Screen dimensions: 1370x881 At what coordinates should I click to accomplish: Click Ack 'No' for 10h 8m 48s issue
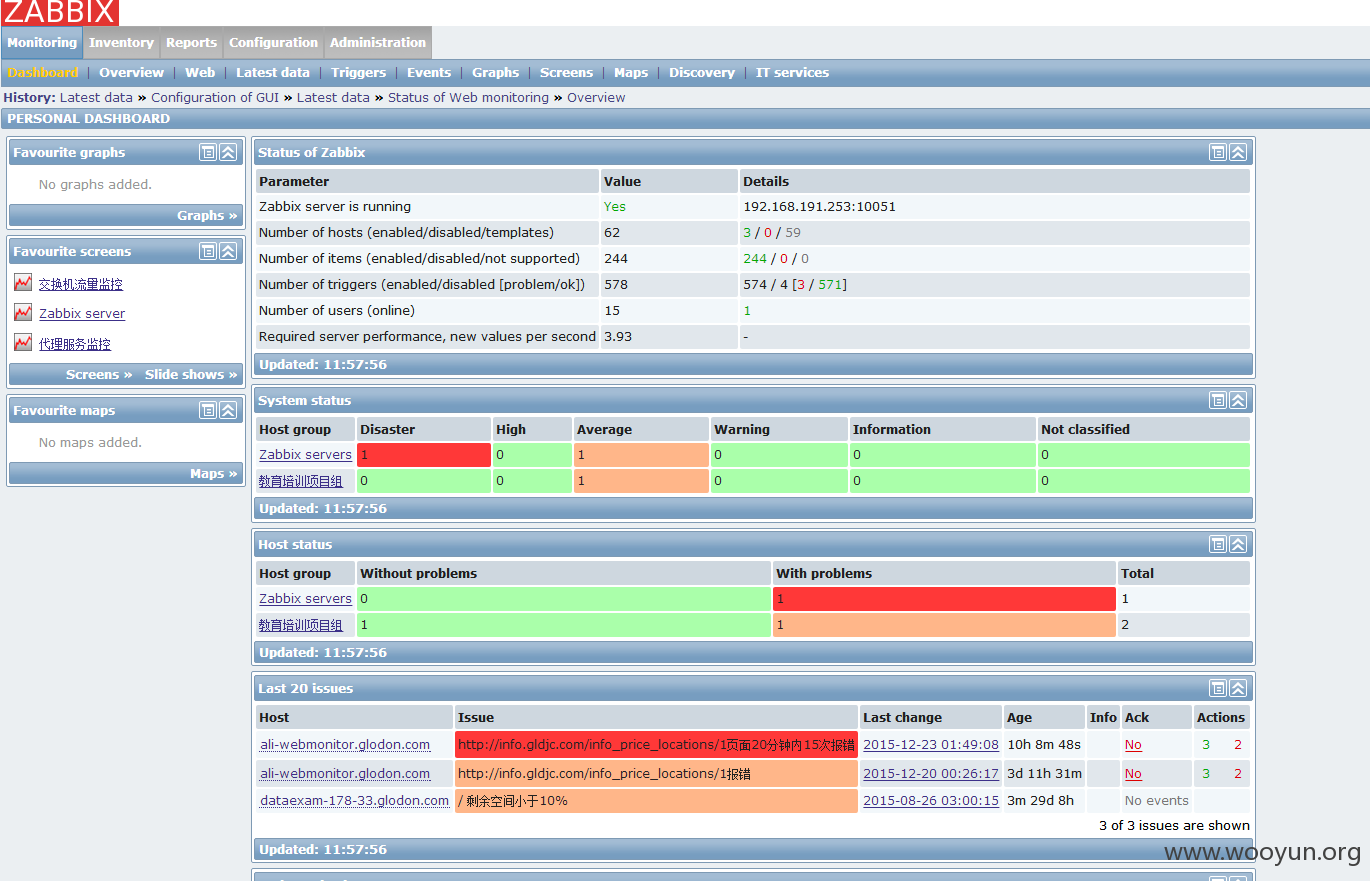(x=1133, y=744)
